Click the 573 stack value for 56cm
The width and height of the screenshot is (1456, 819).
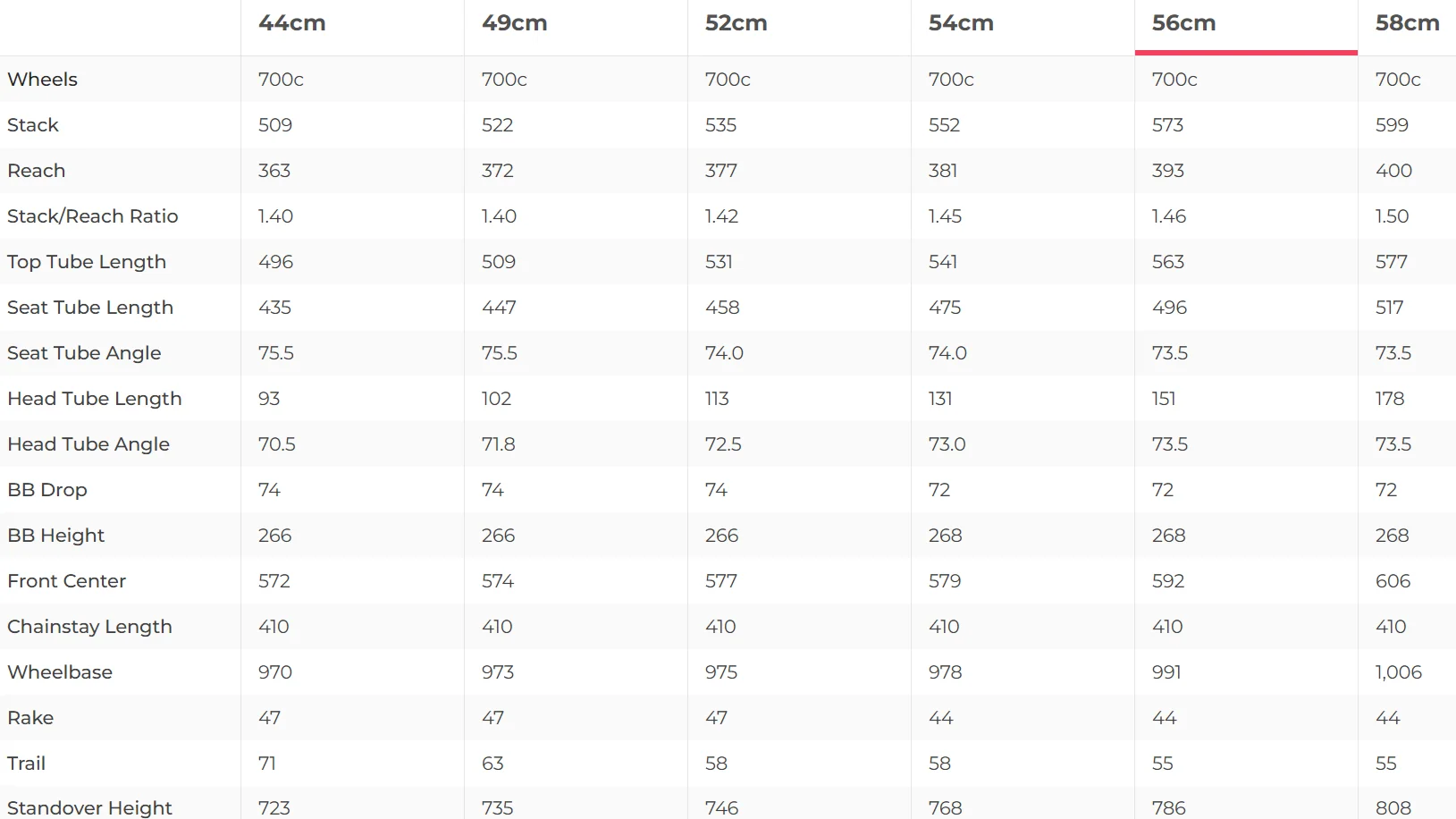click(x=1167, y=125)
